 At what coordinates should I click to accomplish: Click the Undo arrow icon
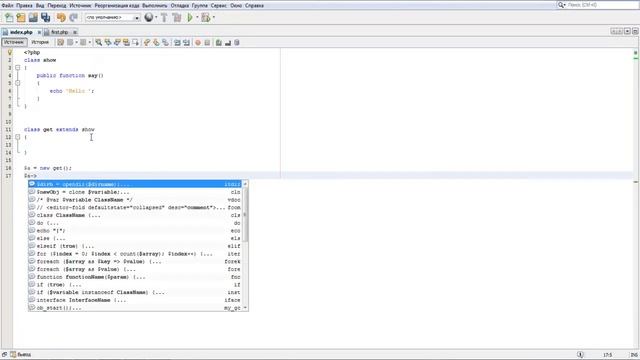61,18
